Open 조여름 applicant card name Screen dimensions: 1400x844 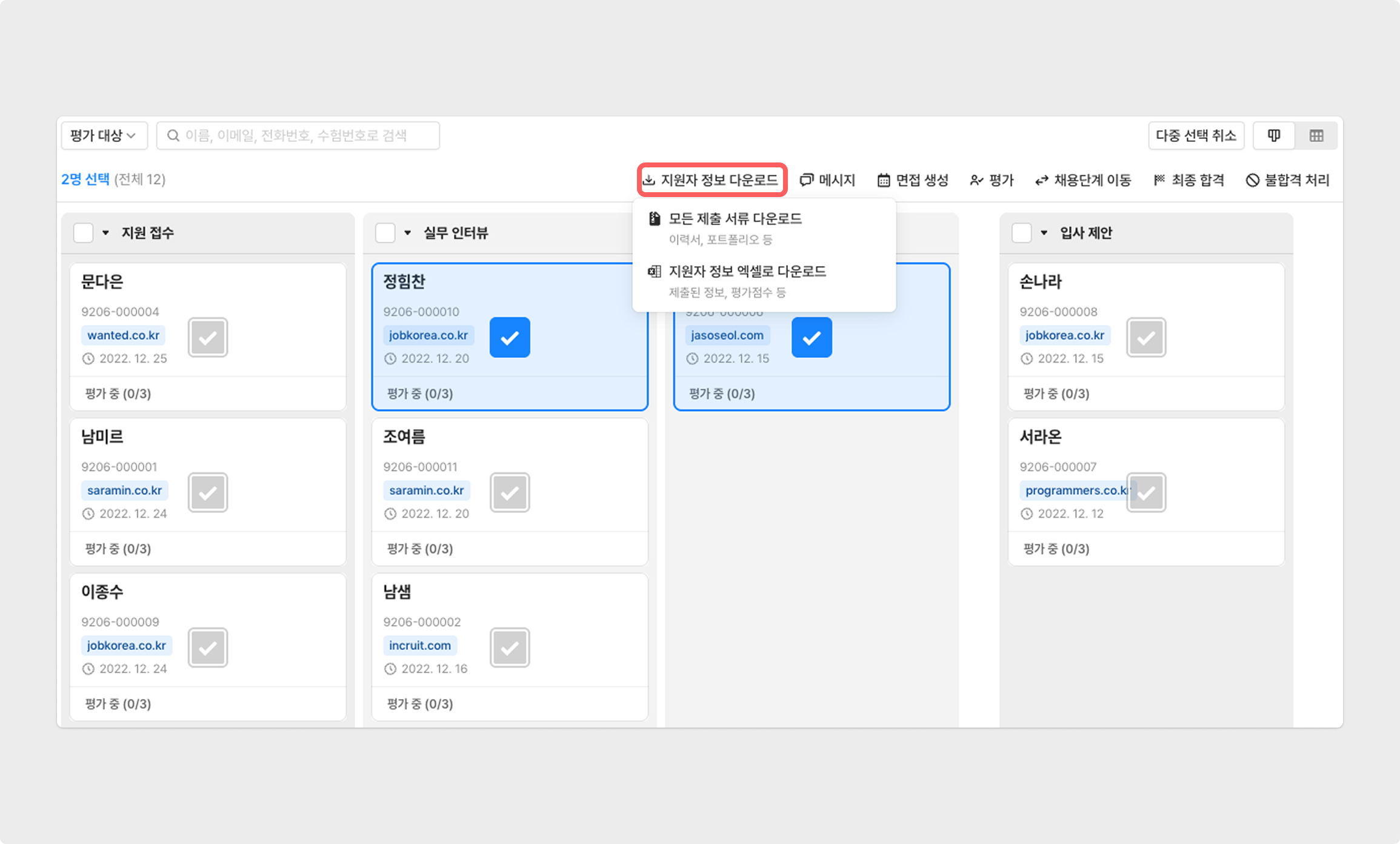point(404,437)
